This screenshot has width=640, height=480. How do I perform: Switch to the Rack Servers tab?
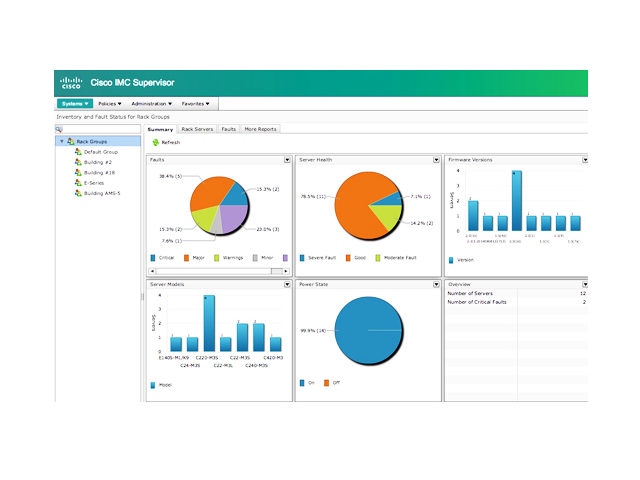197,129
